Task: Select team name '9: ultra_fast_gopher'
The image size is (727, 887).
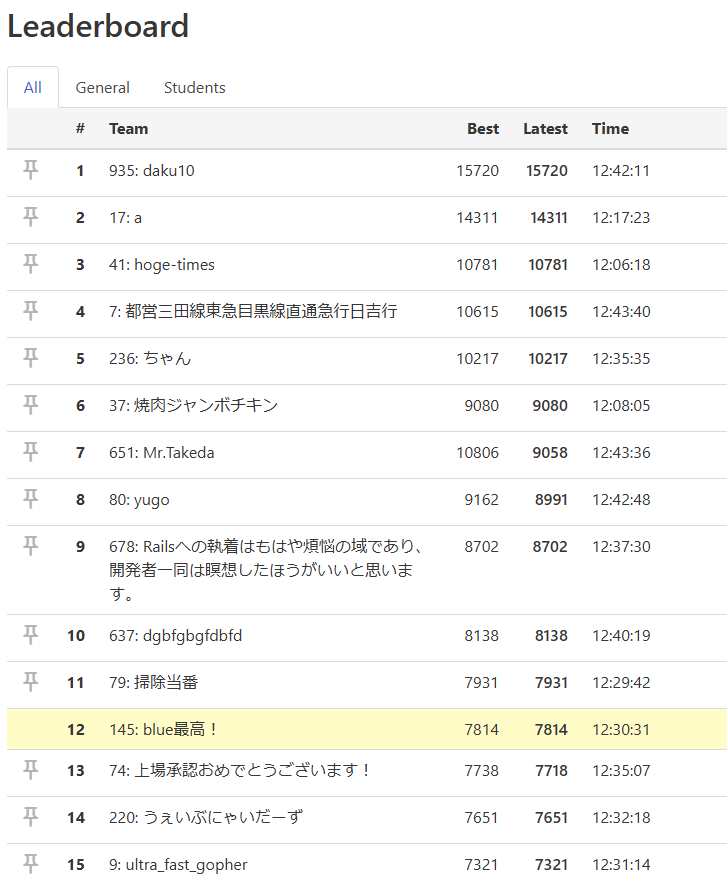Action: click(x=178, y=865)
